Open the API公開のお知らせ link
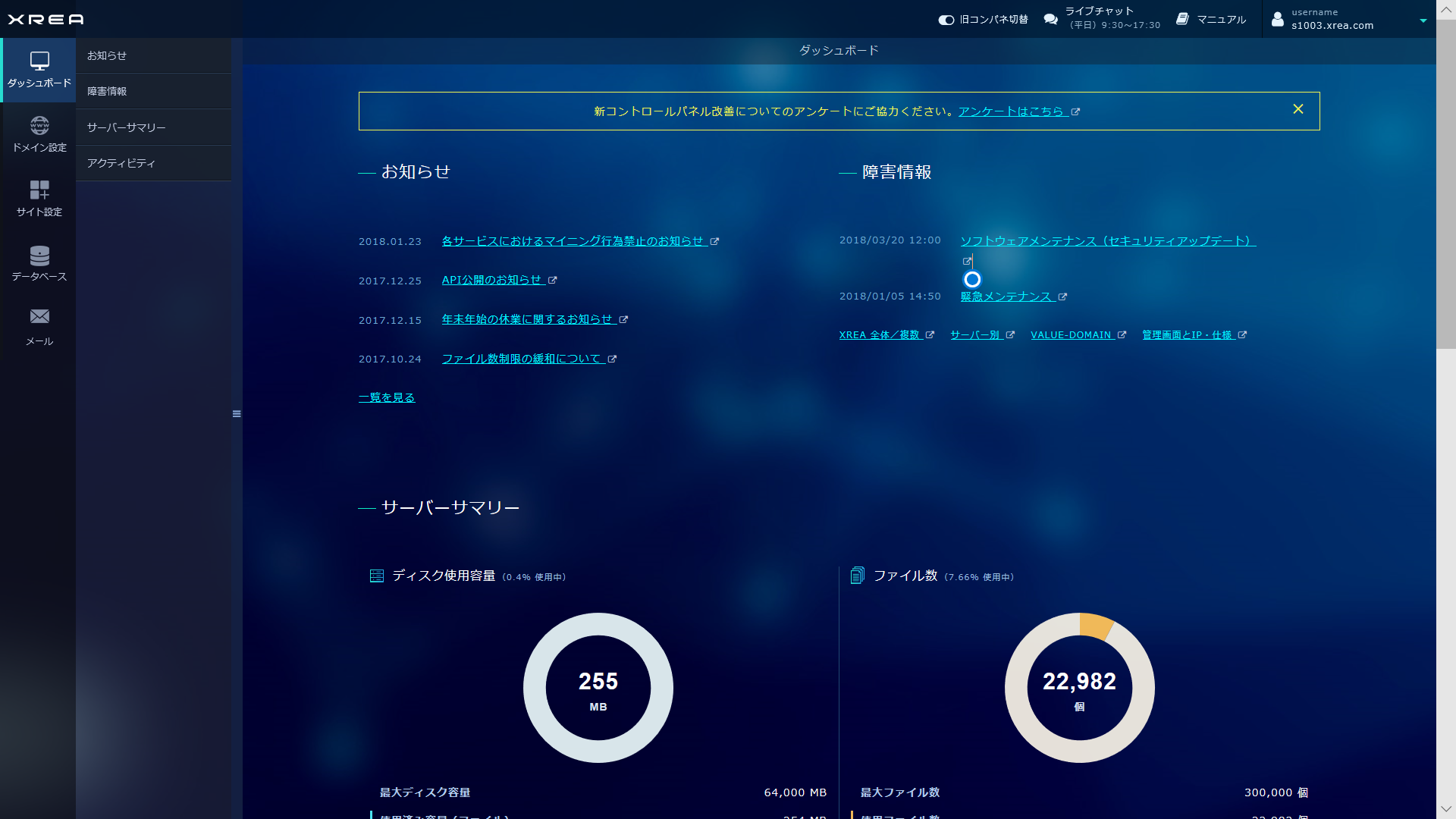The image size is (1456, 819). point(491,280)
